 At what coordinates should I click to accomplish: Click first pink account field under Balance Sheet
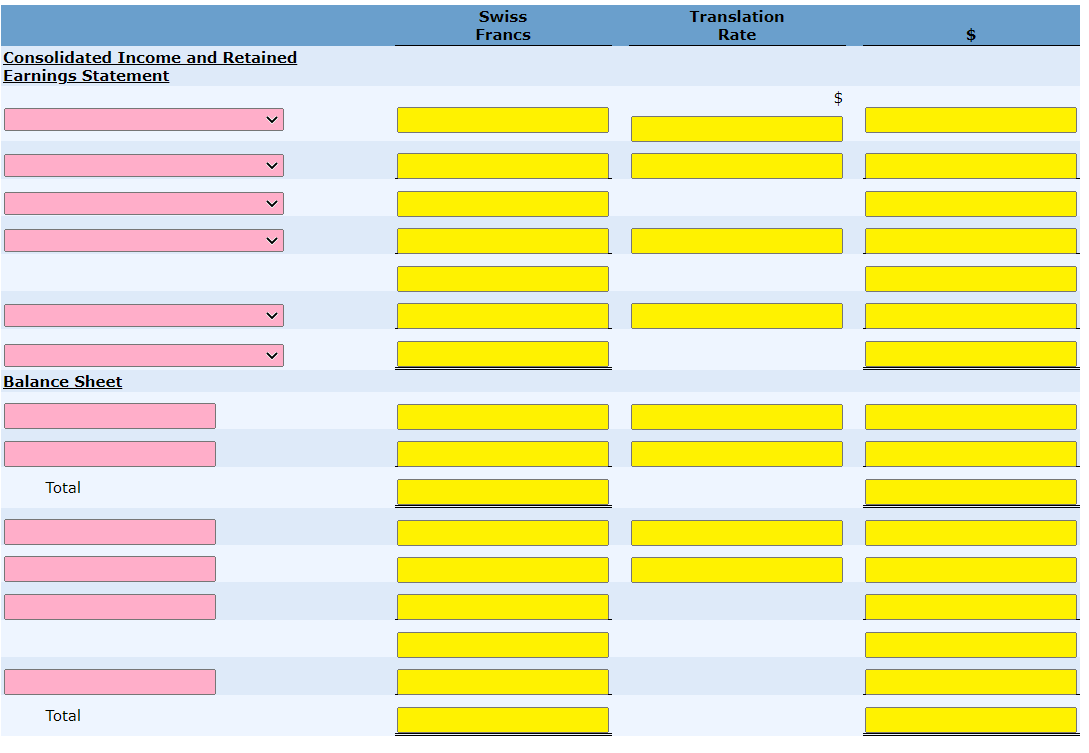click(x=110, y=416)
